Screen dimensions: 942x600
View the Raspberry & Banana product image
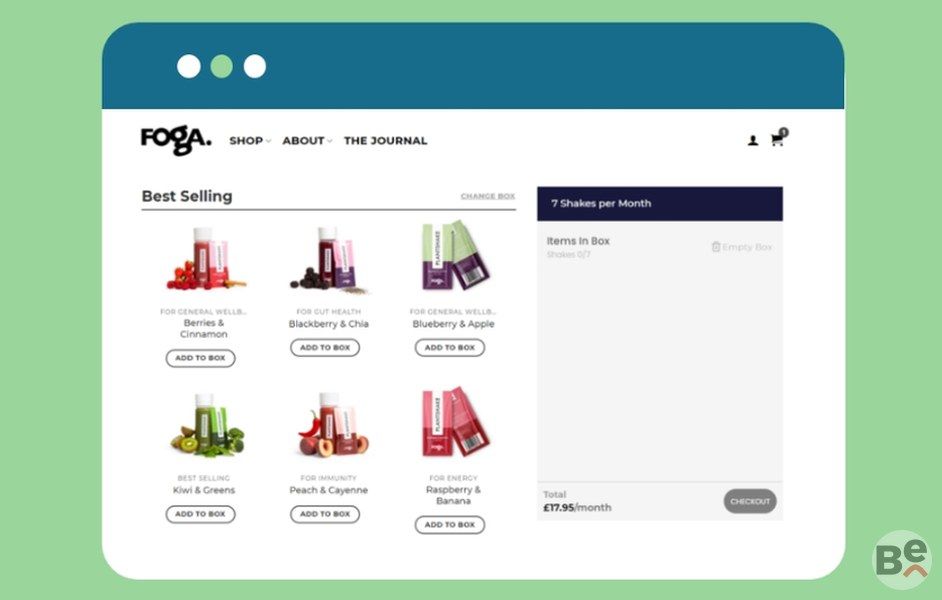coord(455,422)
